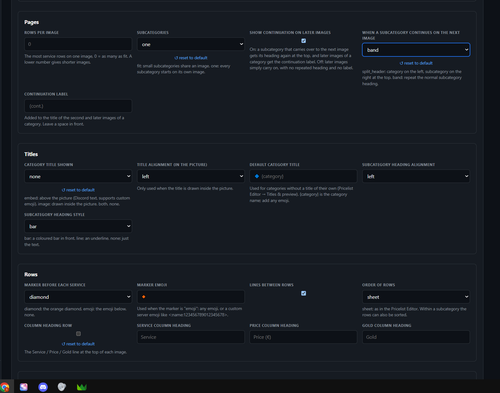Open the Marker before each service dropdown

coord(78,297)
